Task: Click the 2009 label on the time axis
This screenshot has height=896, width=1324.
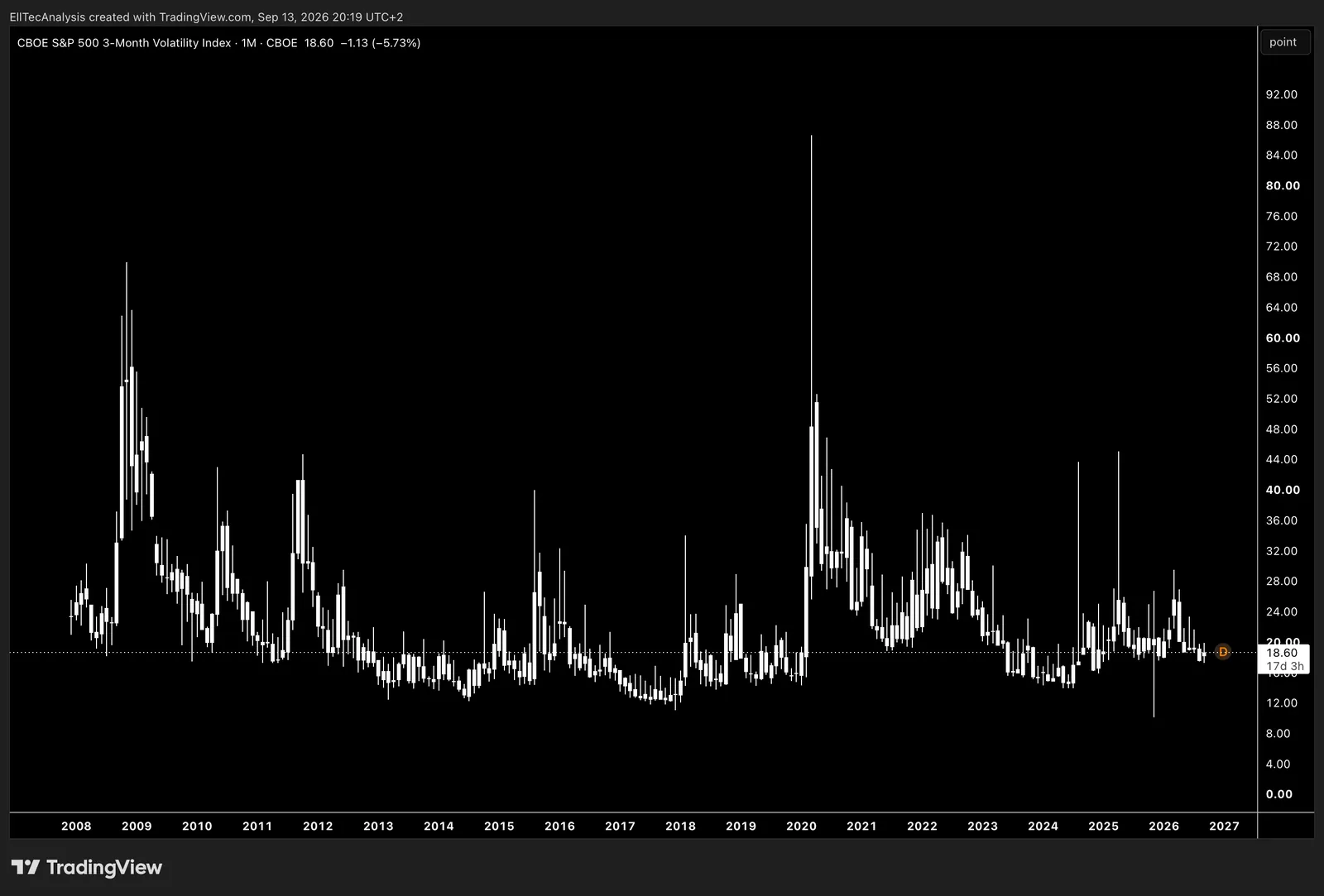Action: click(137, 826)
